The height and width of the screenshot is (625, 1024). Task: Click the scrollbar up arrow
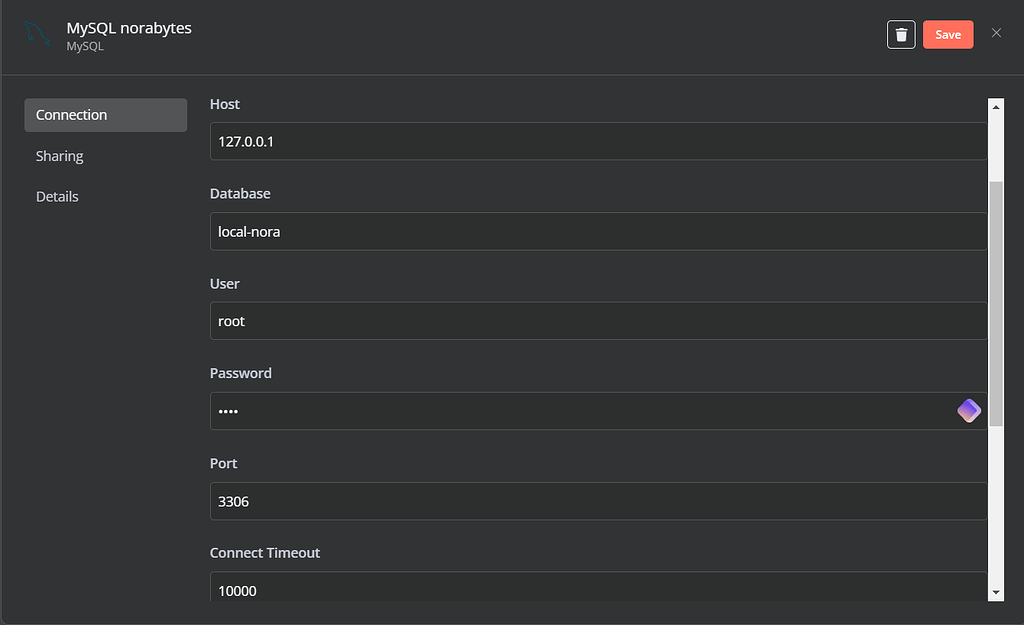996,105
